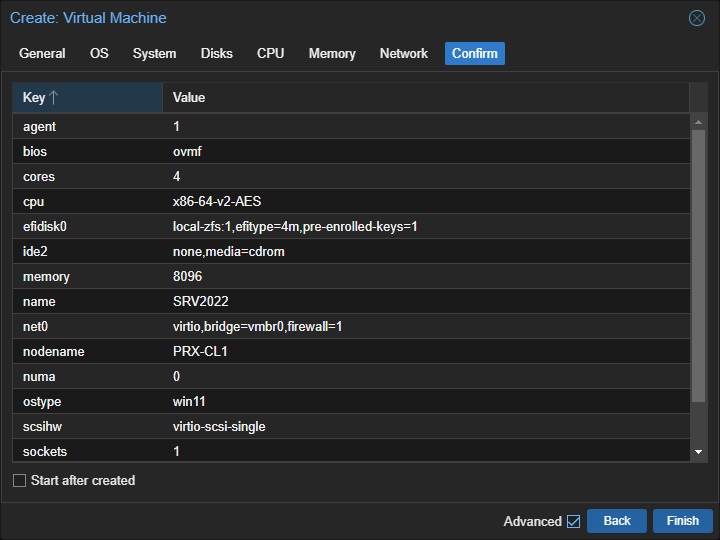Click the virtio,bridge=vmbr0 value
Screen dimensions: 720x540
point(257,326)
